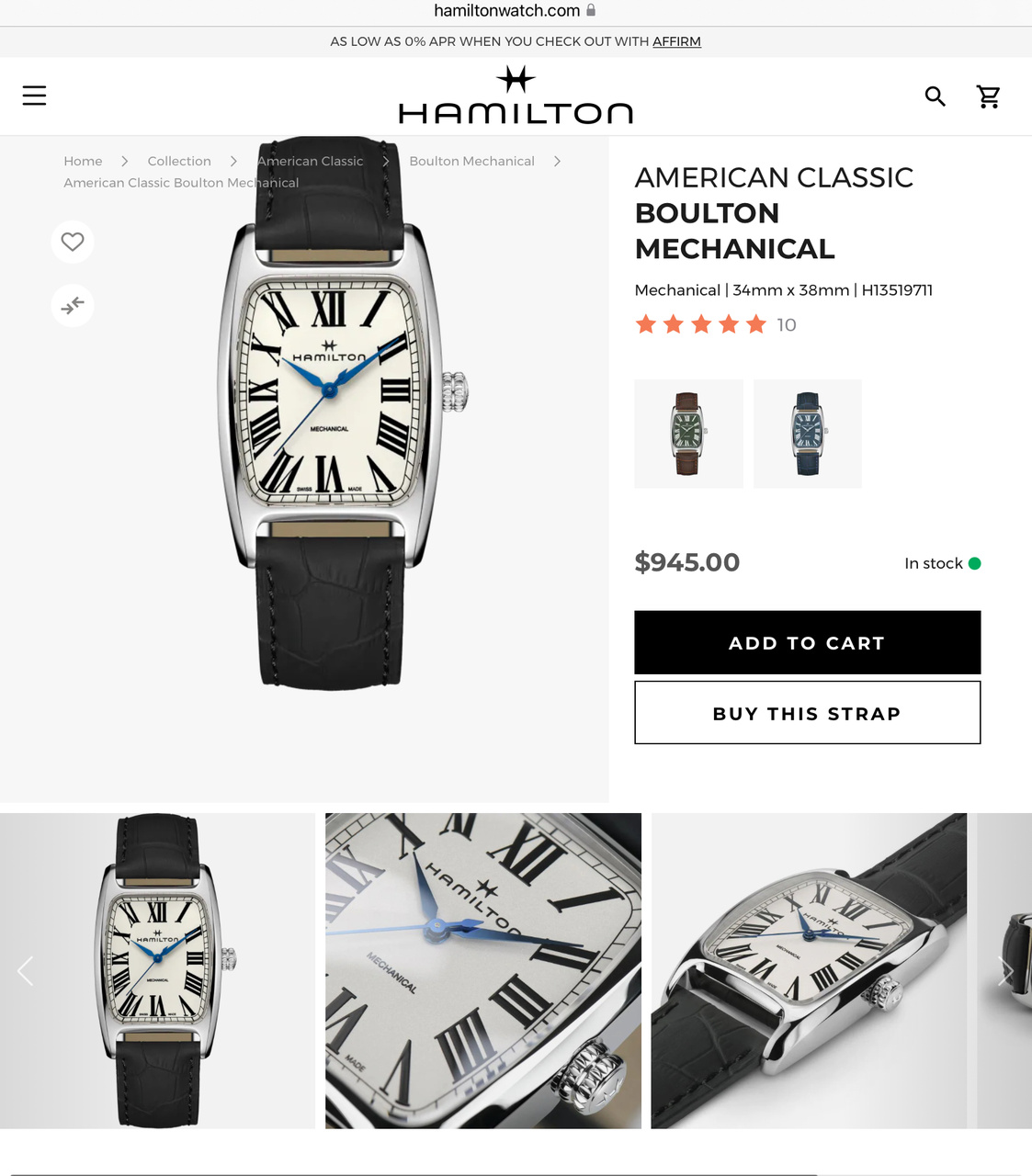1032x1176 pixels.
Task: Select the green dial brown strap variant
Action: tap(688, 434)
